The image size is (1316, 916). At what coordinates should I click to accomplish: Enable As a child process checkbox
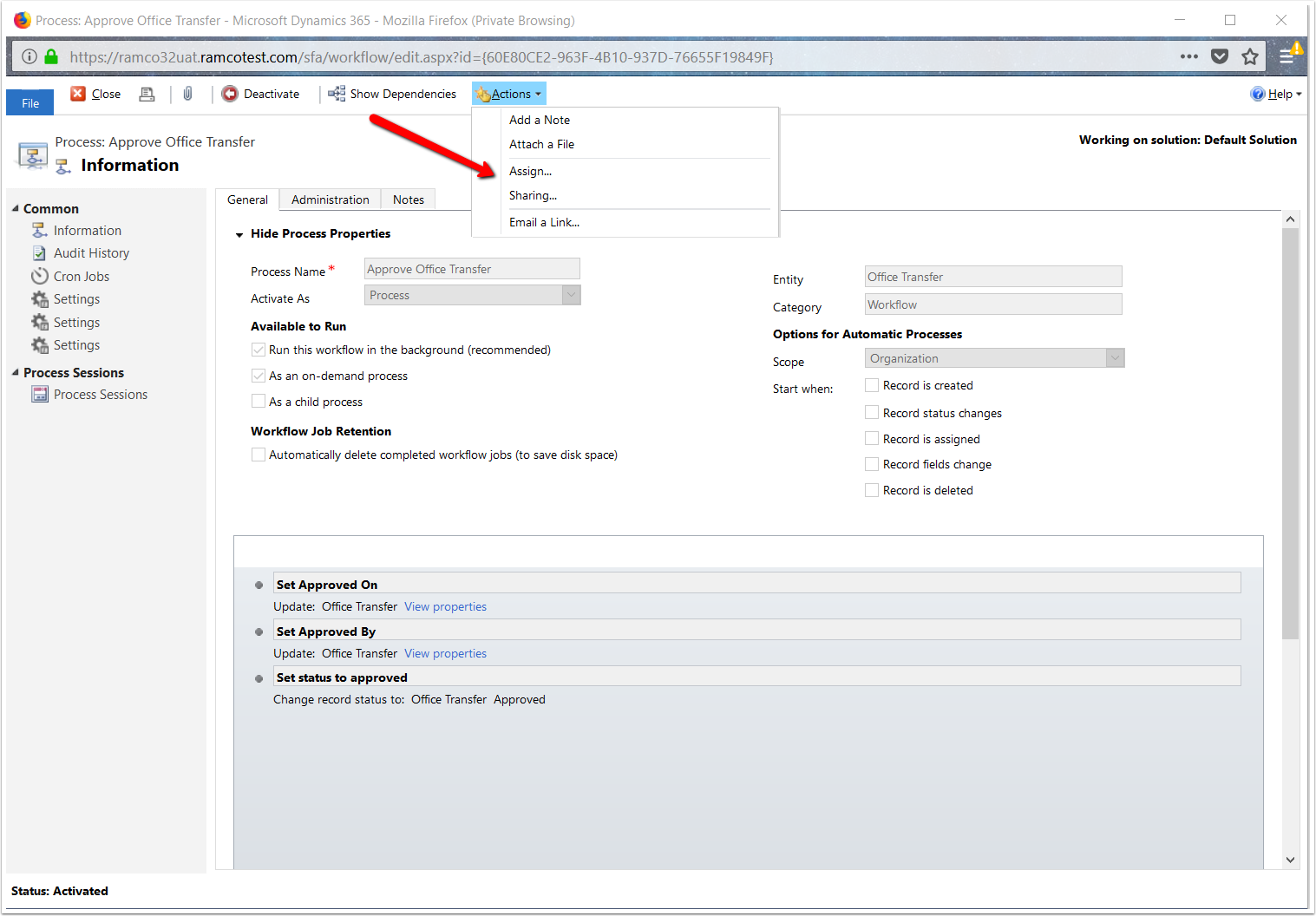pos(259,401)
